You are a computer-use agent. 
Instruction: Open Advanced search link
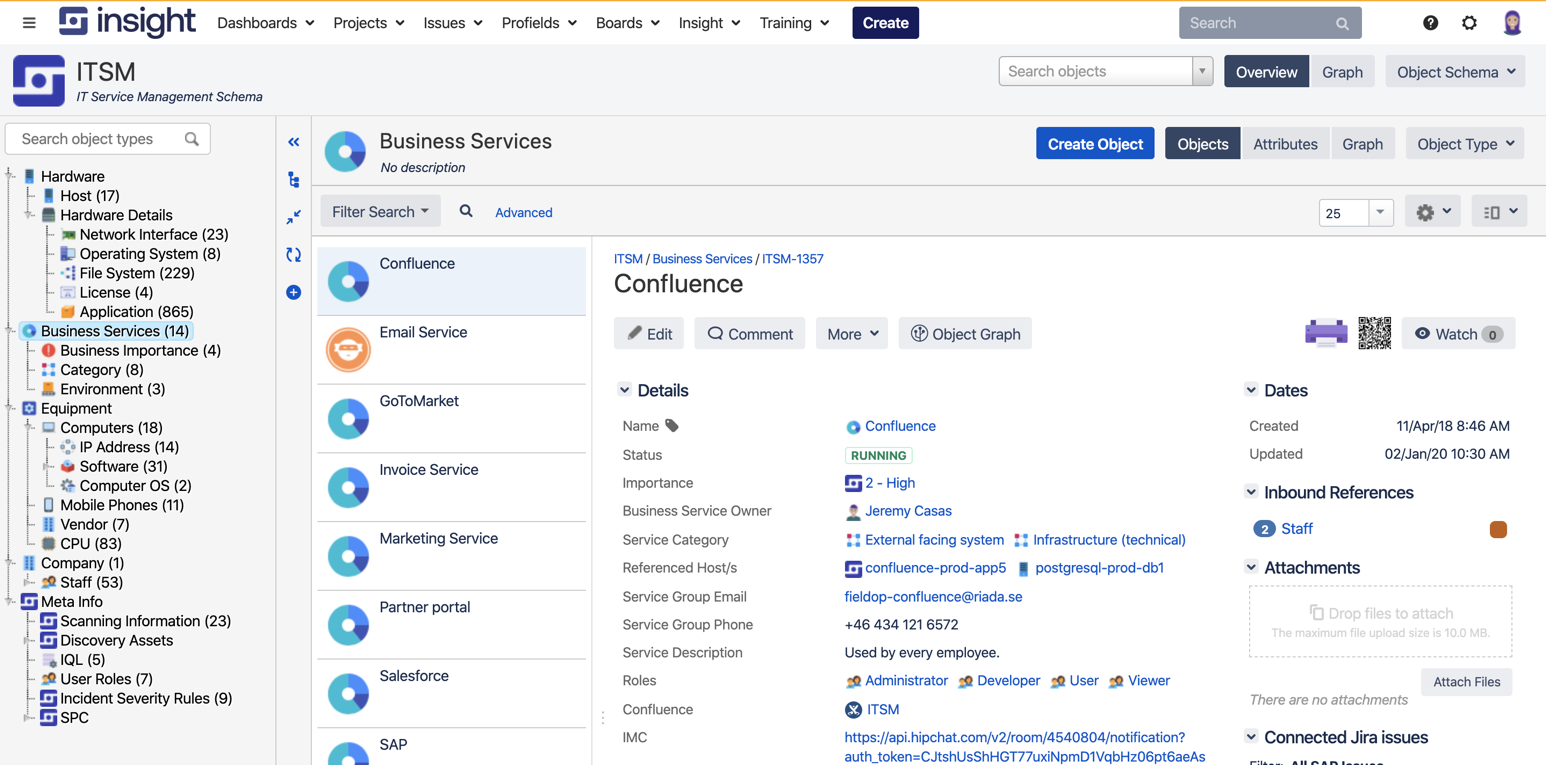click(523, 212)
